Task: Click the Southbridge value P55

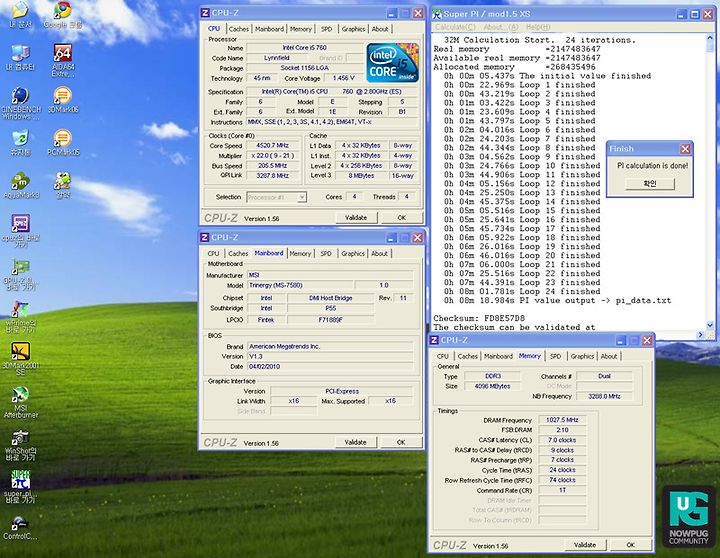Action: [331, 308]
